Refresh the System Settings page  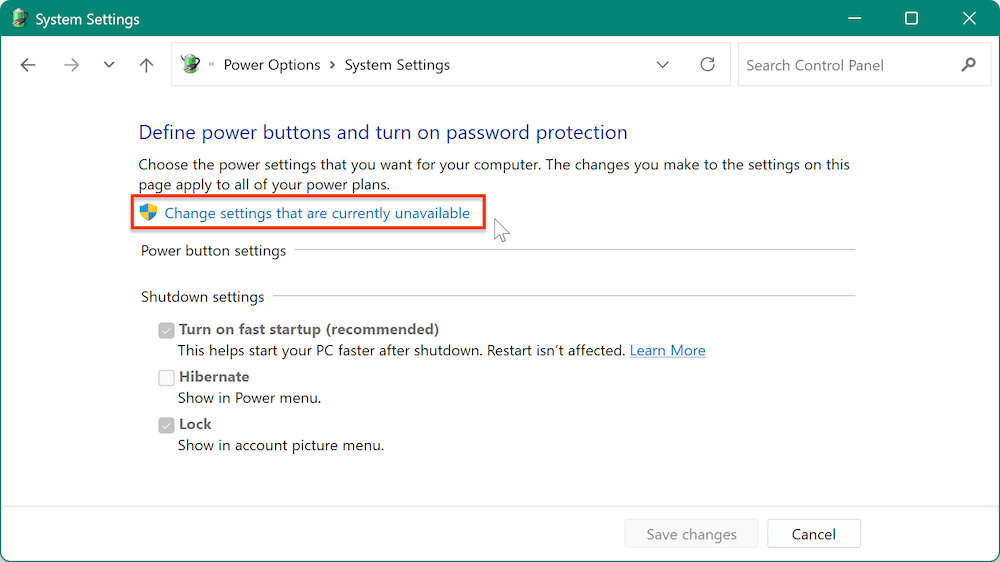click(707, 64)
